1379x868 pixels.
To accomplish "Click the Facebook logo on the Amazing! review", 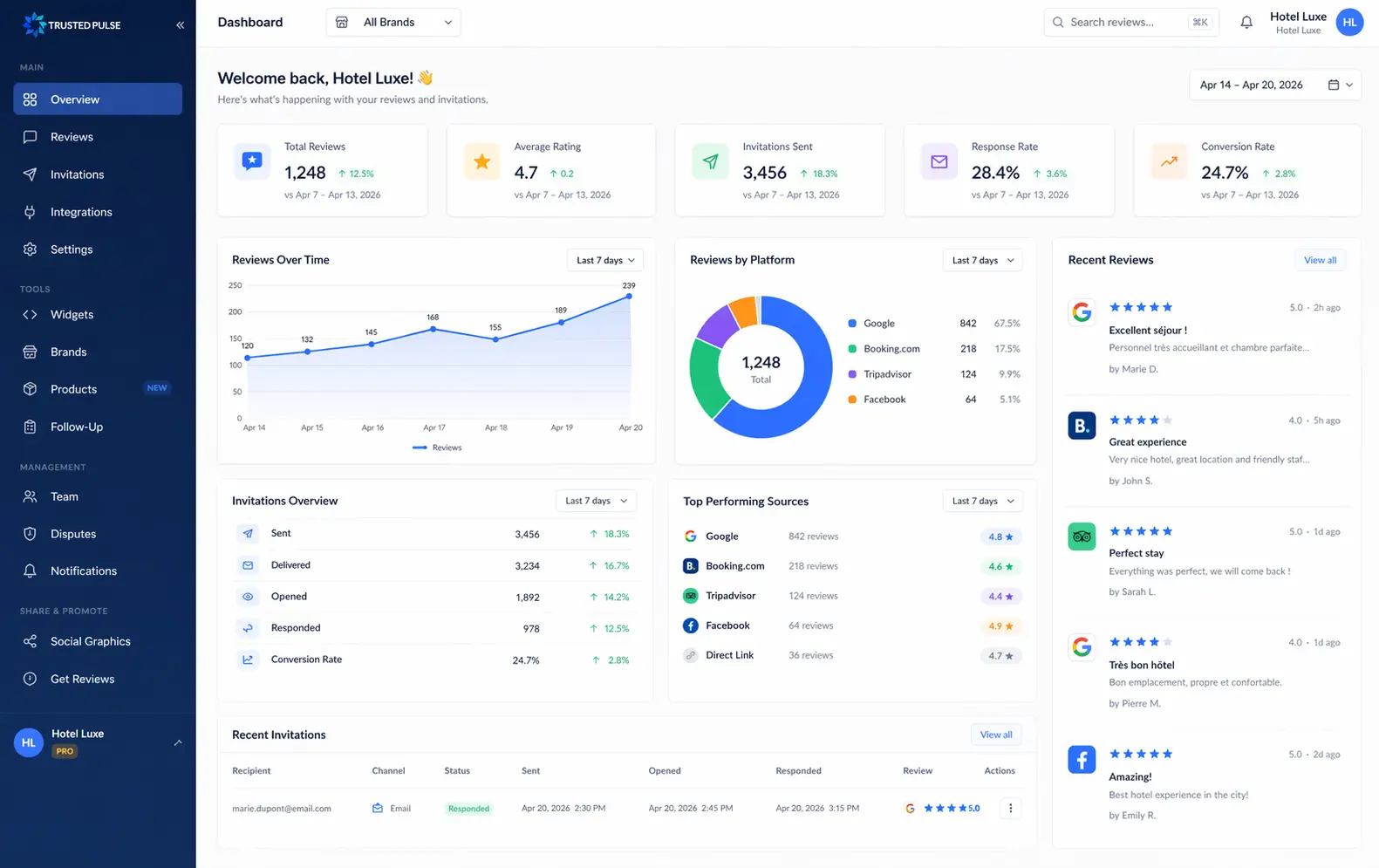I will 1082,759.
